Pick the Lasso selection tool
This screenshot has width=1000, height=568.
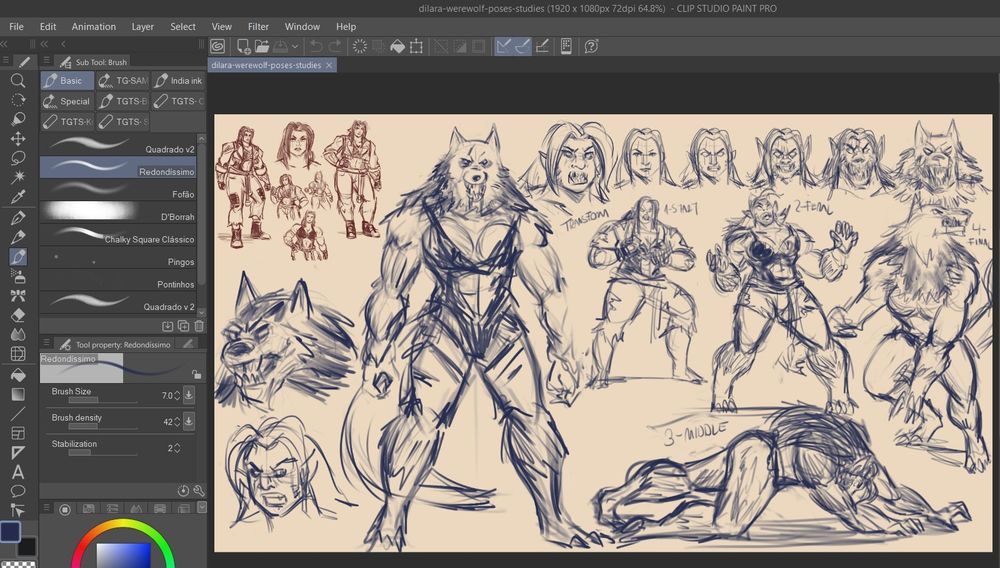pyautogui.click(x=18, y=158)
